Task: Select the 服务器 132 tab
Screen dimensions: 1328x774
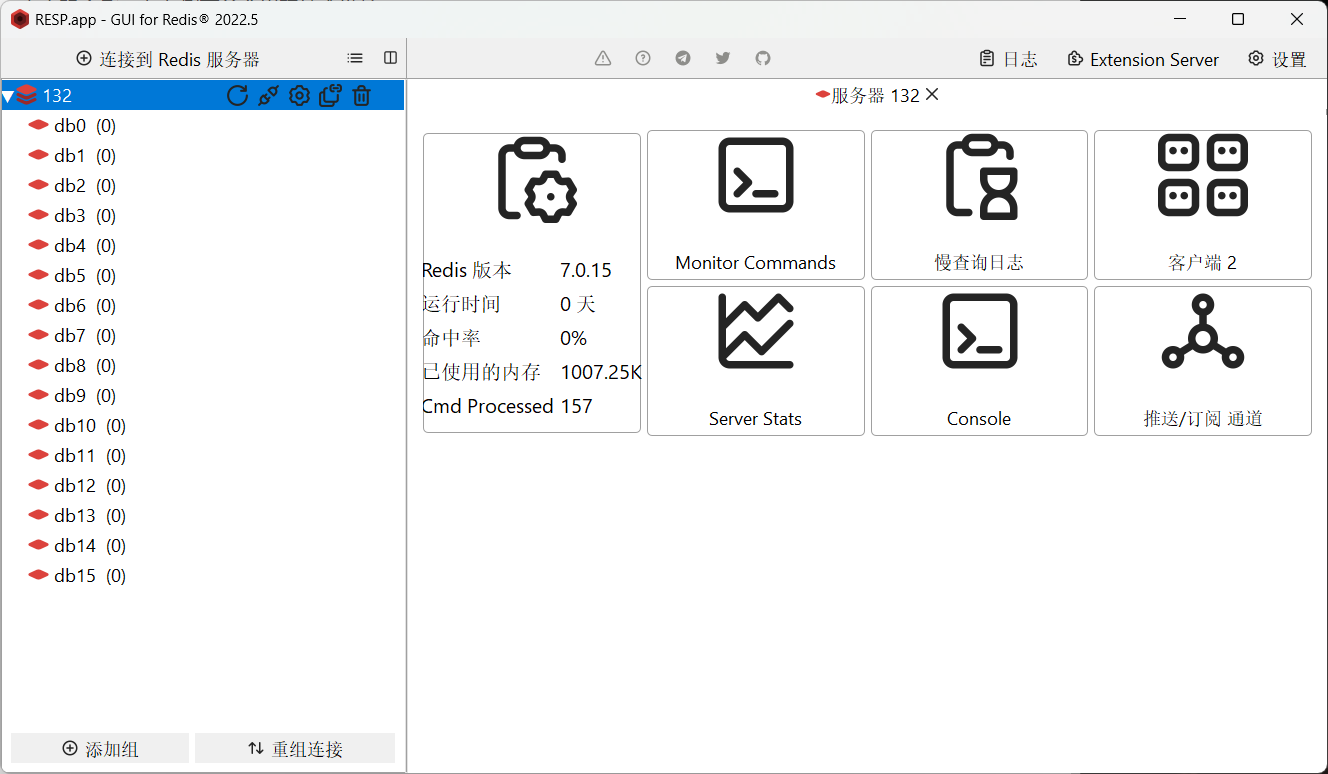Action: point(867,95)
